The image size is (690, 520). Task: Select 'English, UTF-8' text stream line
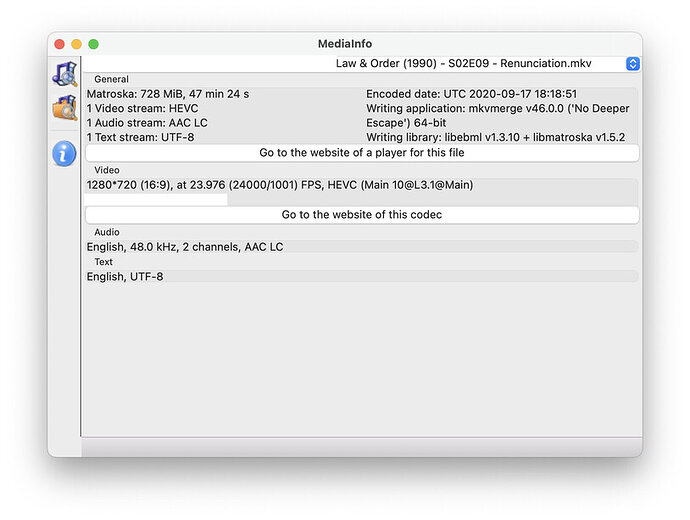pyautogui.click(x=125, y=277)
